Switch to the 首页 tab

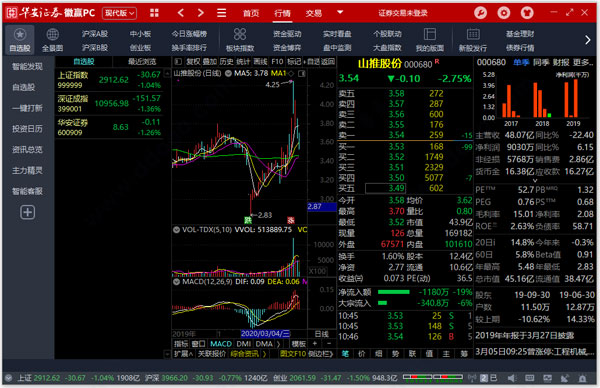pyautogui.click(x=251, y=13)
